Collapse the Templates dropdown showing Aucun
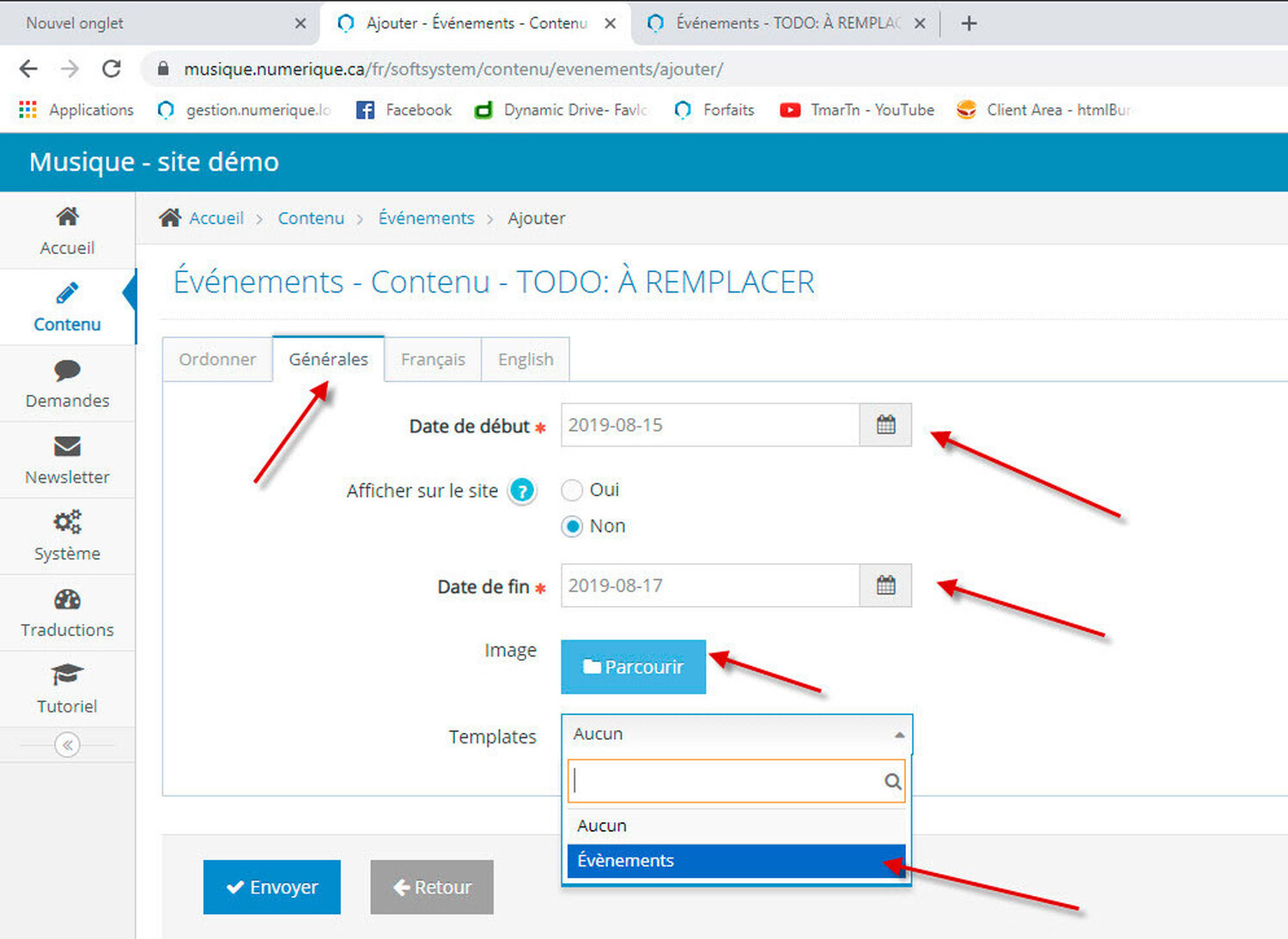Image resolution: width=1288 pixels, height=939 pixels. [737, 735]
